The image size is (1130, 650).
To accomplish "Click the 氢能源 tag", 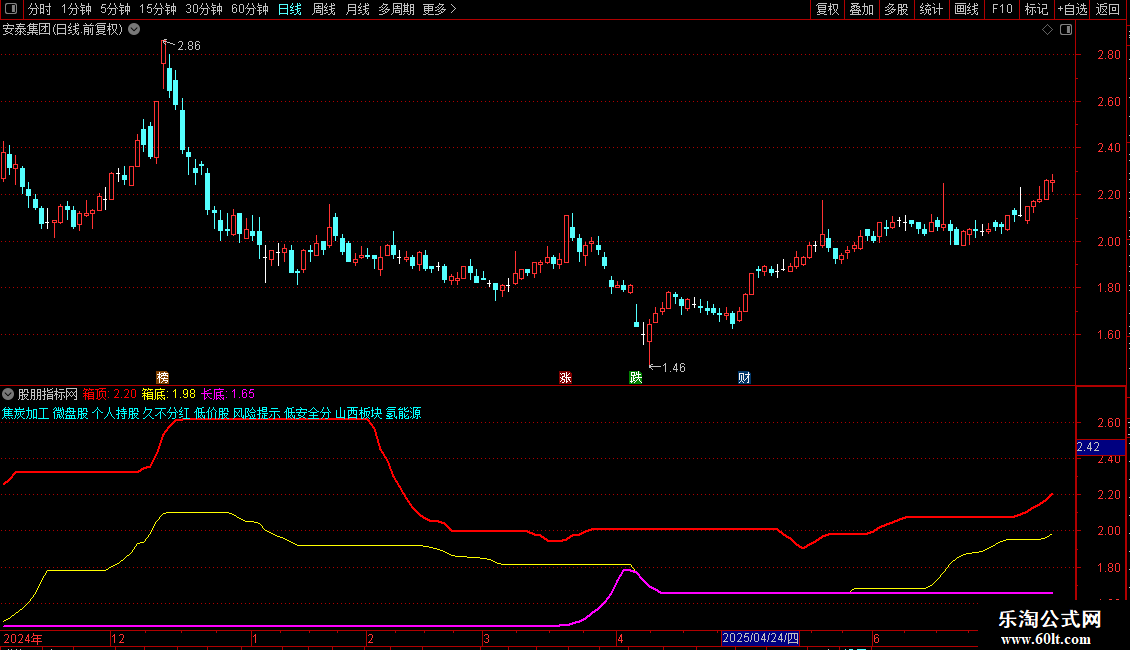I will tap(404, 414).
